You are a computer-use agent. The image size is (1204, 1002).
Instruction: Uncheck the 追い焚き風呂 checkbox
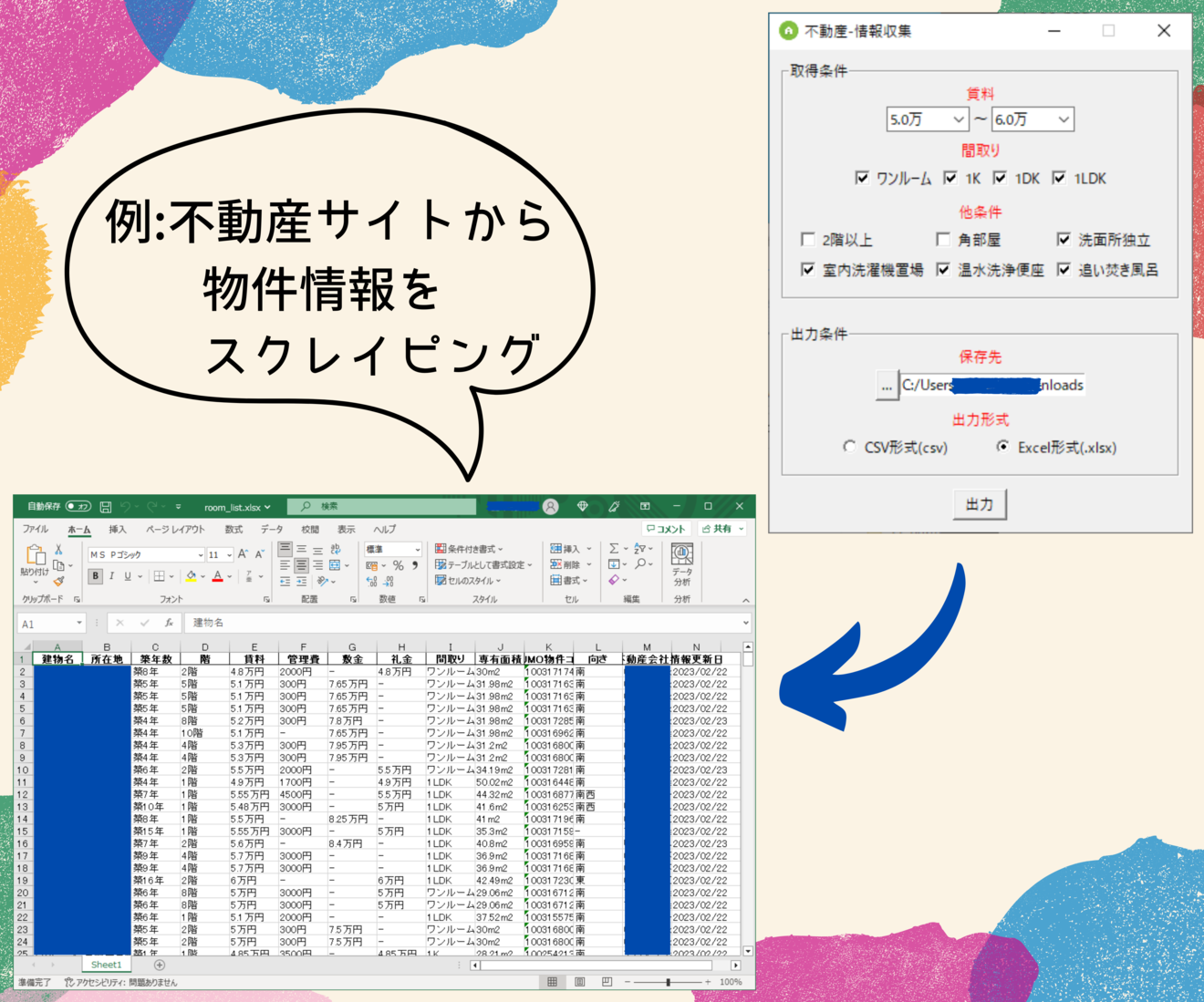tap(1064, 269)
